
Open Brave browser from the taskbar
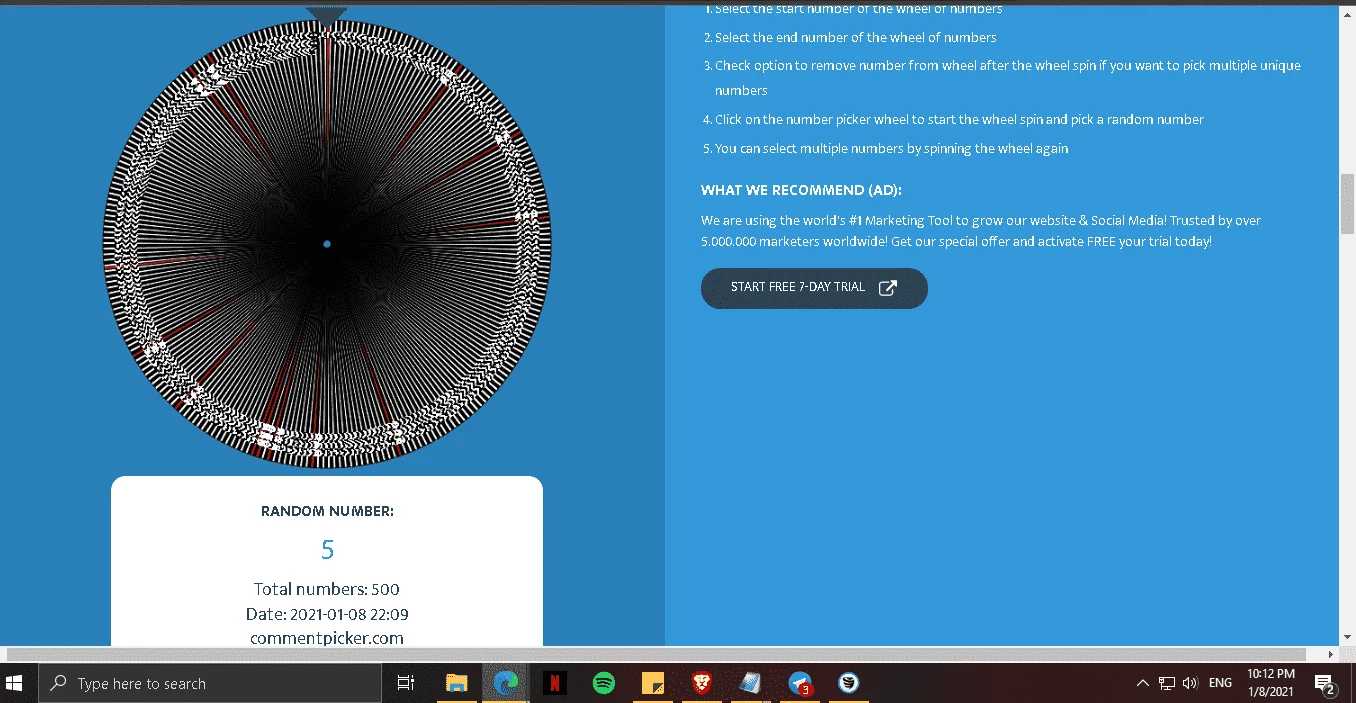tap(702, 683)
